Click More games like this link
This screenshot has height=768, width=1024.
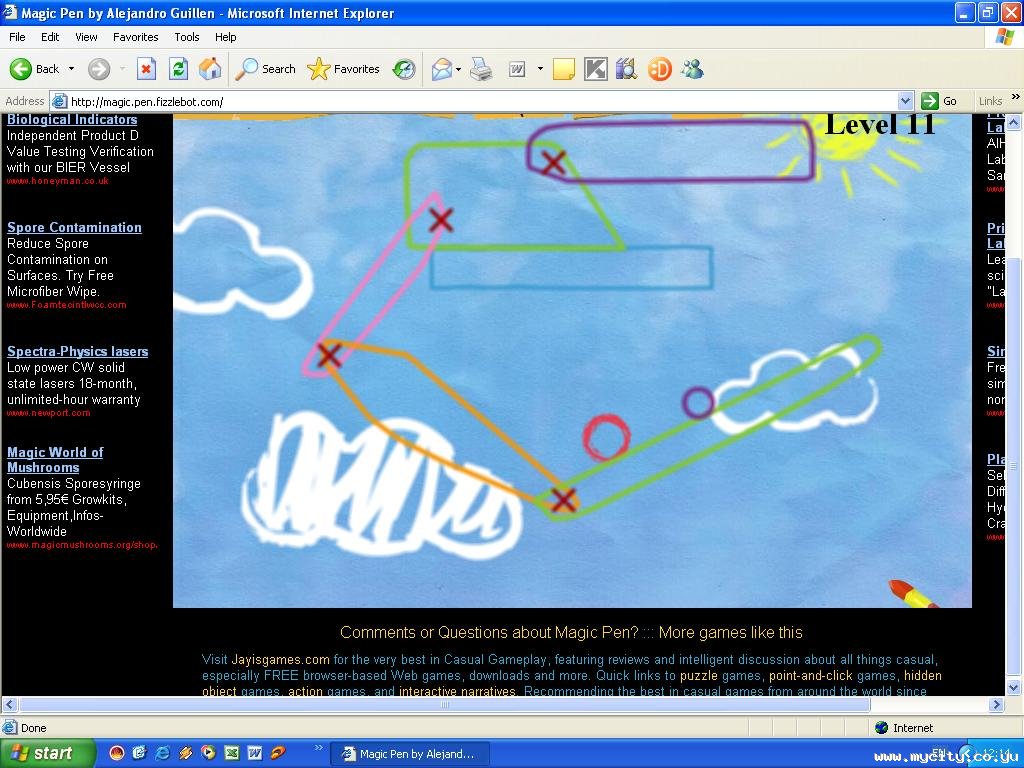pyautogui.click(x=730, y=632)
